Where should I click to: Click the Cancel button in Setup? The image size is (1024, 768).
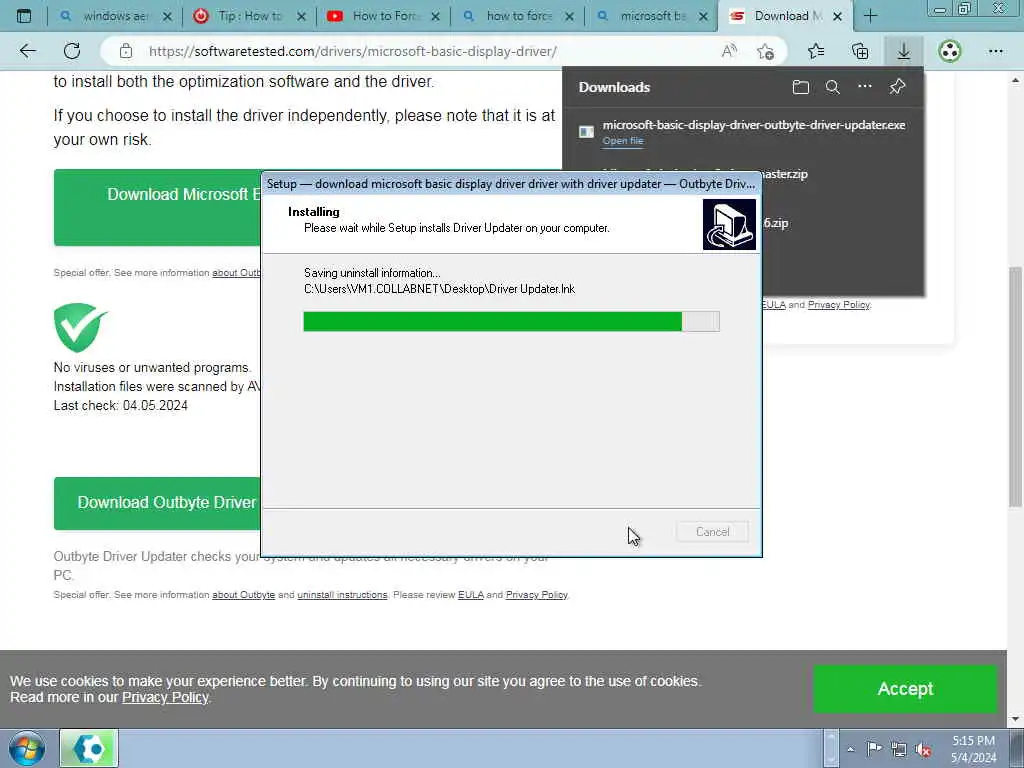click(712, 532)
